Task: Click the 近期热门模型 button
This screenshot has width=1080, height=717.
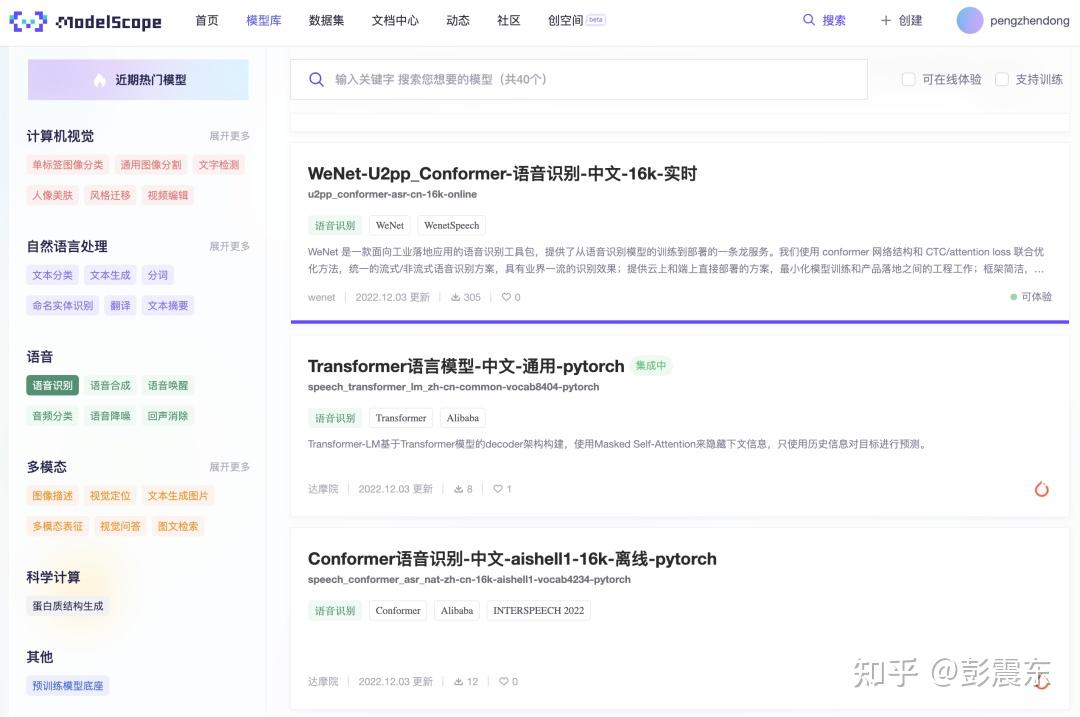Action: coord(138,80)
